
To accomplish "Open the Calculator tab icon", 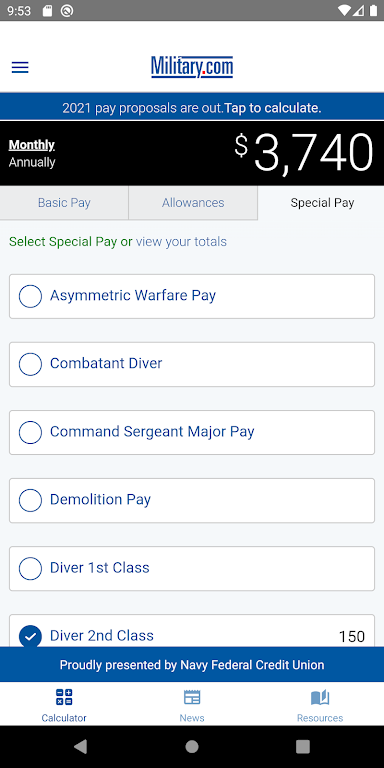I will tap(64, 696).
